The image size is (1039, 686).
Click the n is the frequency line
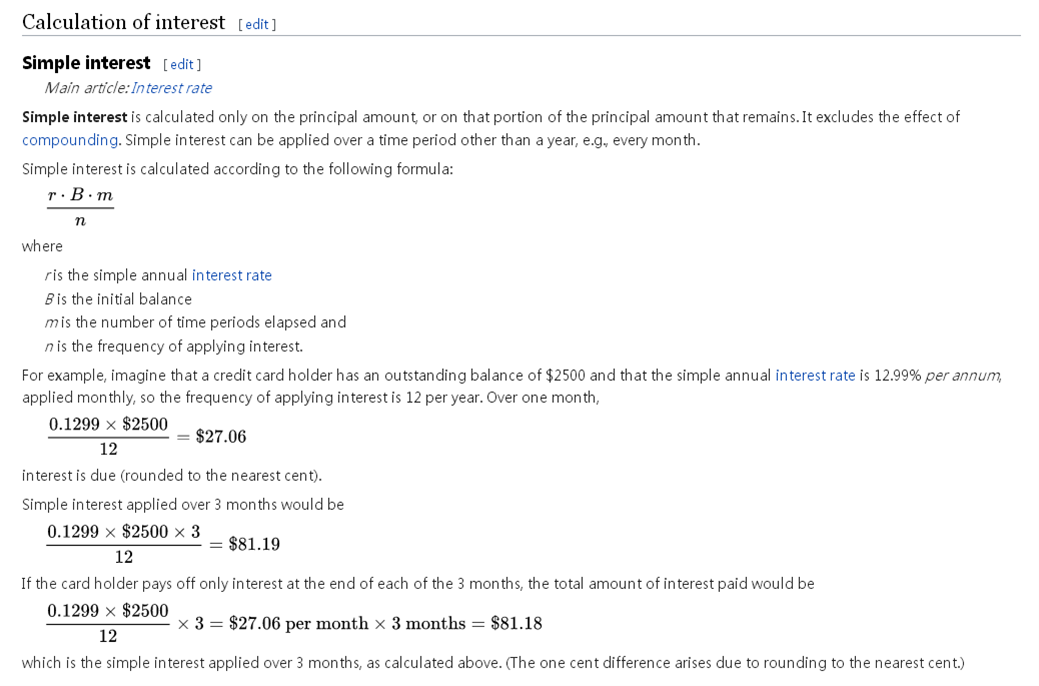pyautogui.click(x=174, y=346)
